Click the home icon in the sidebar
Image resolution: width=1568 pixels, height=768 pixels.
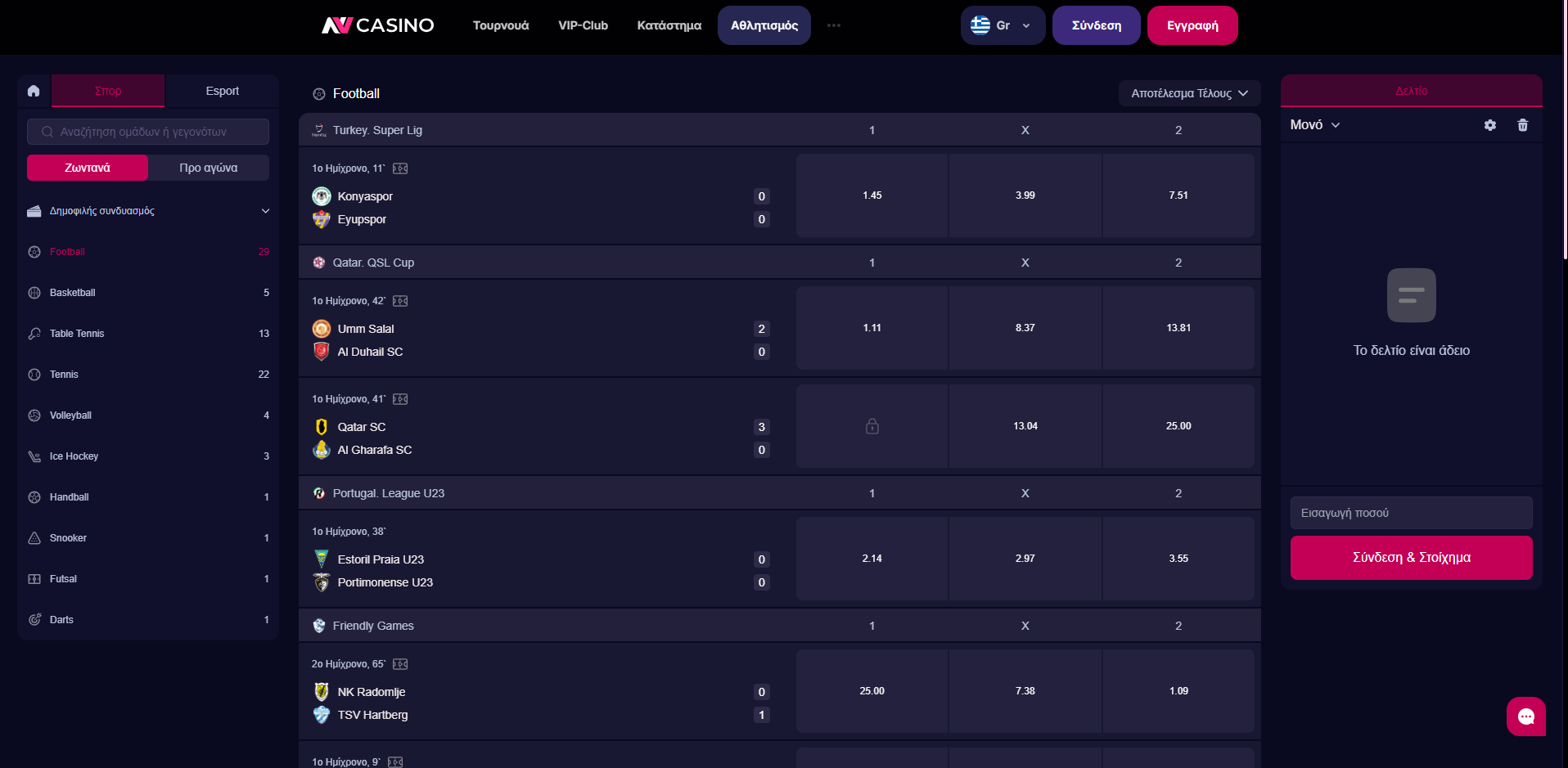34,91
